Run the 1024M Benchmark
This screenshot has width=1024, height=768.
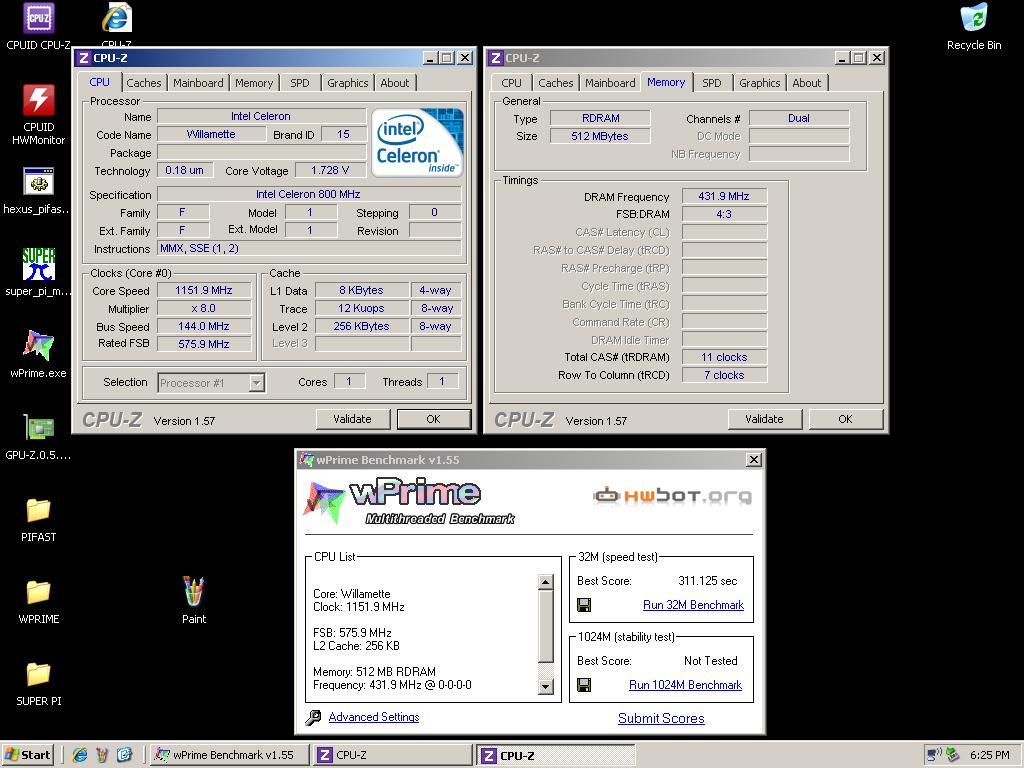click(685, 685)
